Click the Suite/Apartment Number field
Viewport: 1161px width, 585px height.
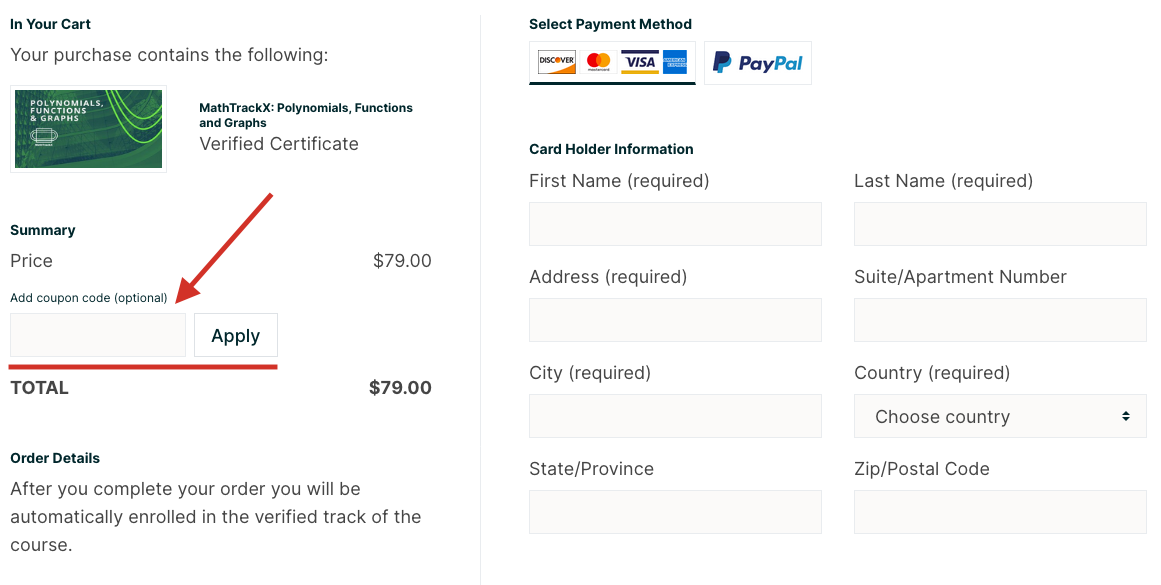(x=1000, y=320)
